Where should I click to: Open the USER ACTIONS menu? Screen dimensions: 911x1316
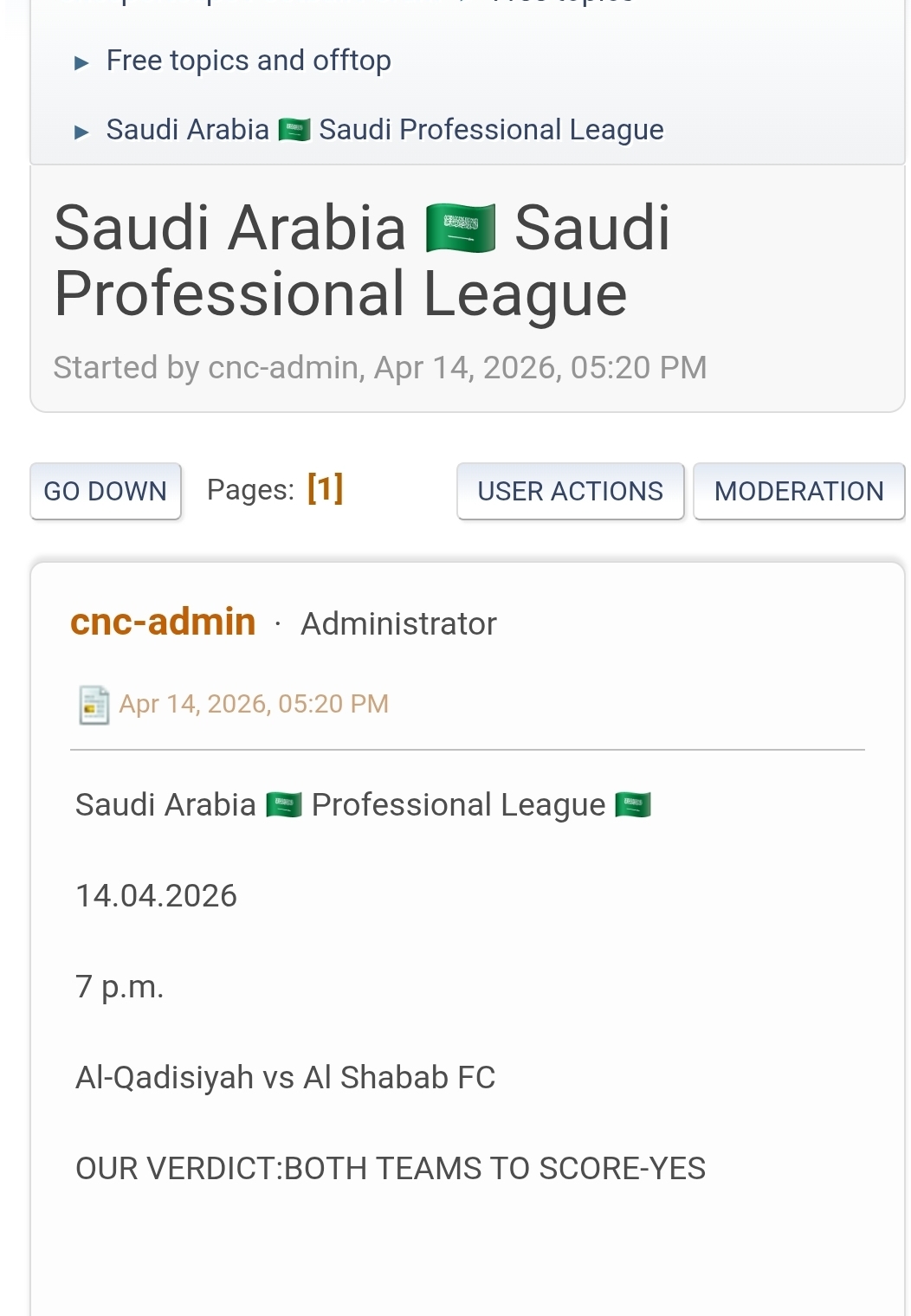[570, 491]
